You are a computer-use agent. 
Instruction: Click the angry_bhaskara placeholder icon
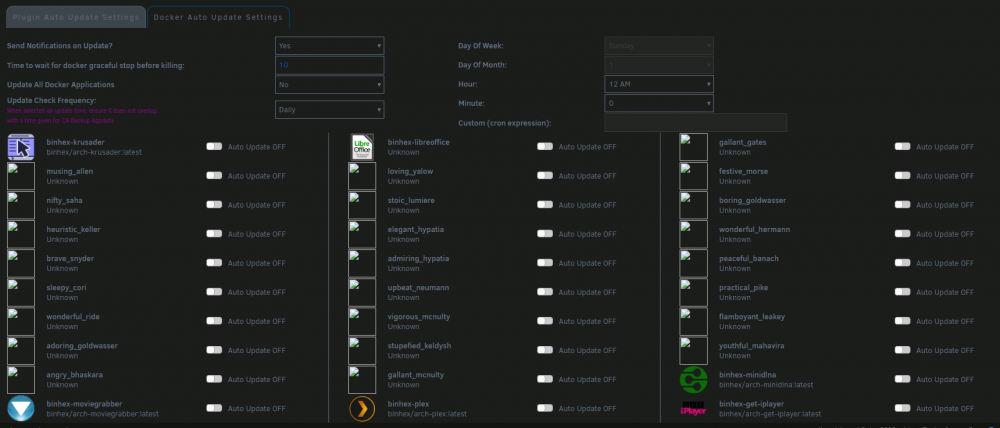click(21, 380)
